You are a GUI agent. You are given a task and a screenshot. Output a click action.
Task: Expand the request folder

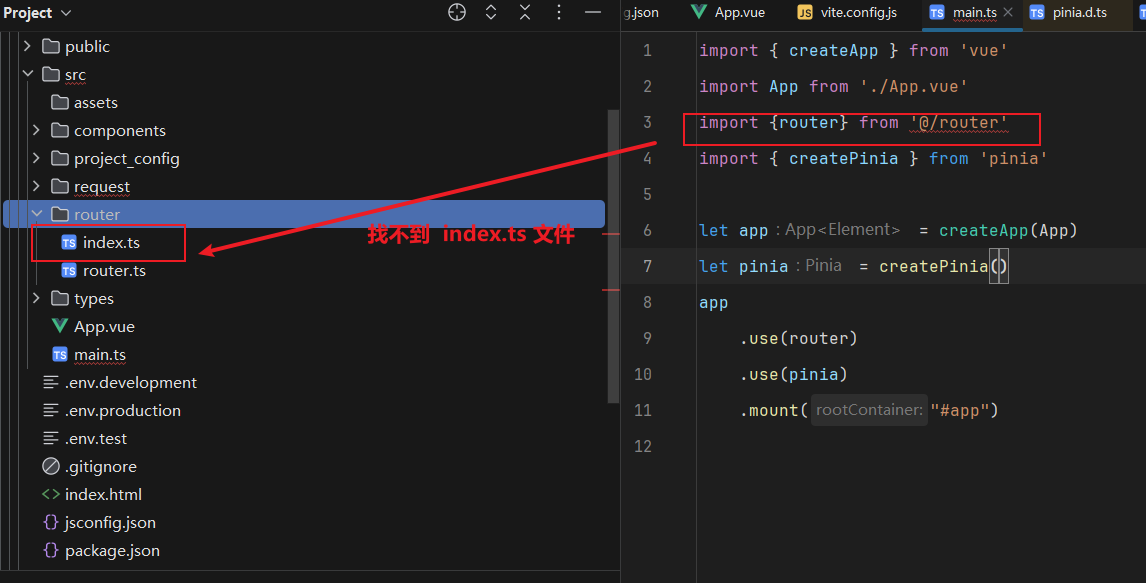[x=37, y=186]
